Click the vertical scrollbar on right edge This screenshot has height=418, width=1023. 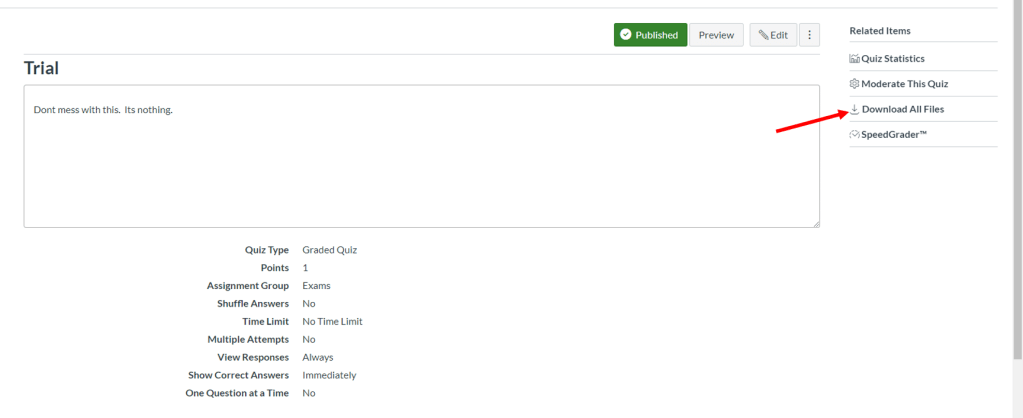(1017, 180)
